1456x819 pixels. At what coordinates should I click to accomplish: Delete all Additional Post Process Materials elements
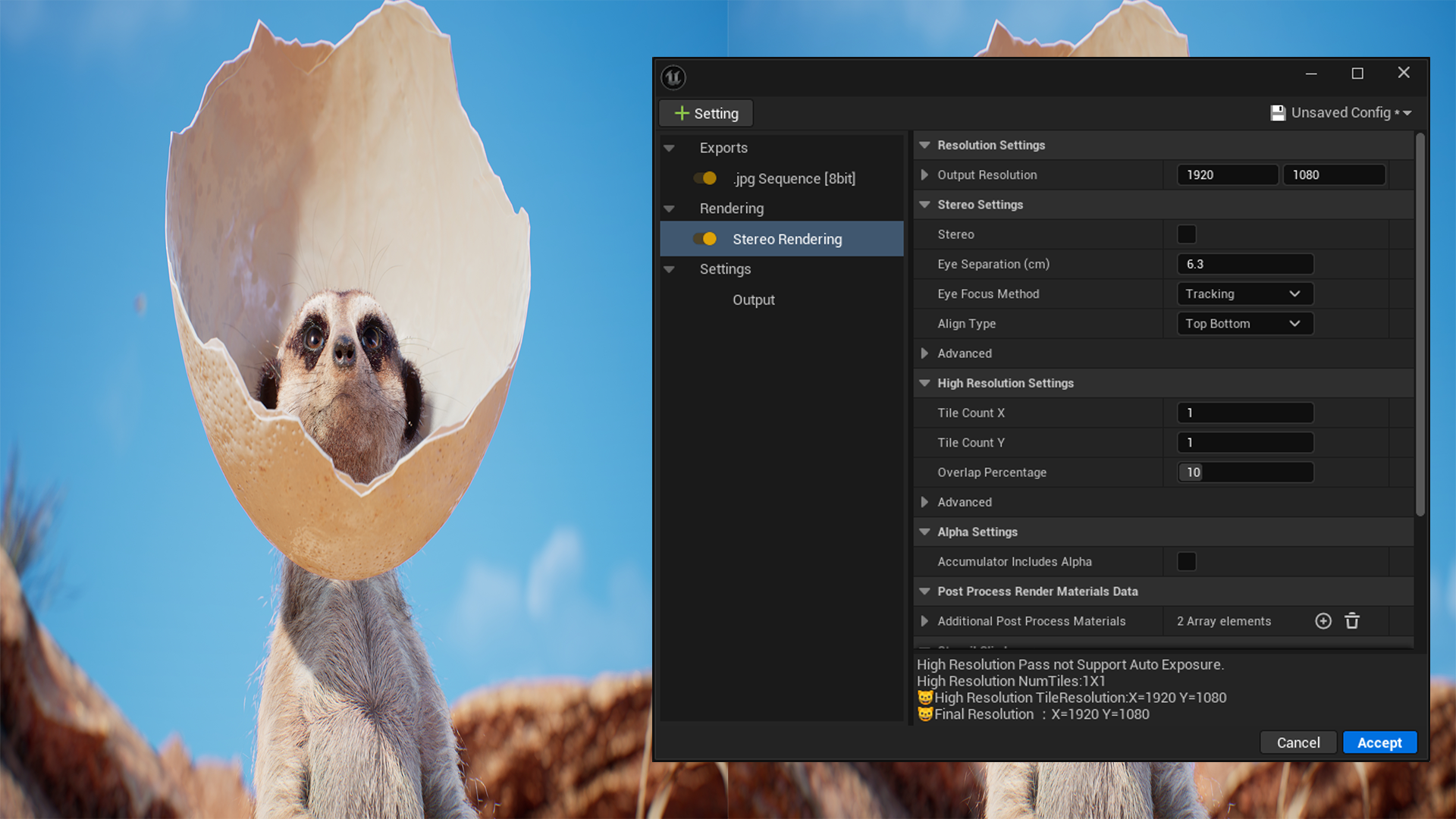1352,621
